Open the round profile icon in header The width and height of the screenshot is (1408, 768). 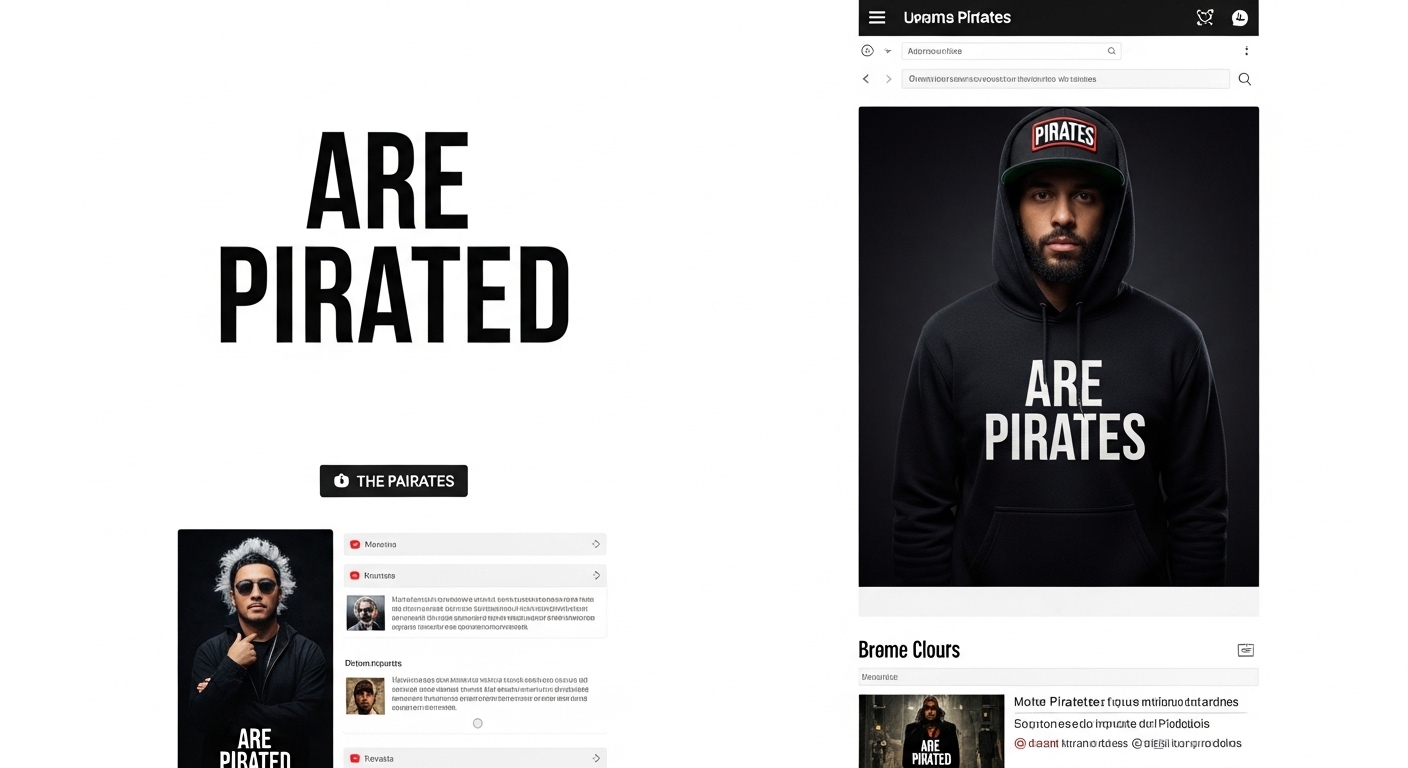click(x=1240, y=17)
